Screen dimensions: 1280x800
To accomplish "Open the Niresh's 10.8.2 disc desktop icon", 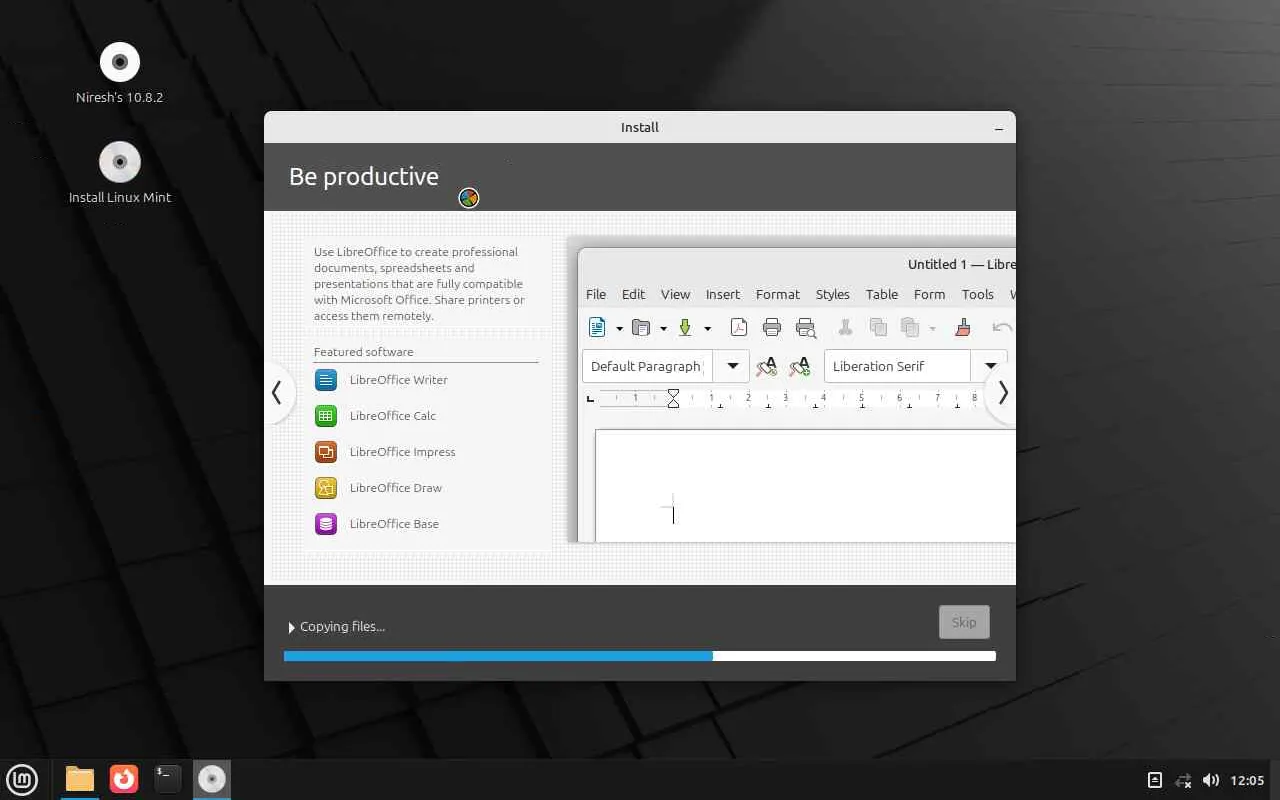I will (120, 63).
